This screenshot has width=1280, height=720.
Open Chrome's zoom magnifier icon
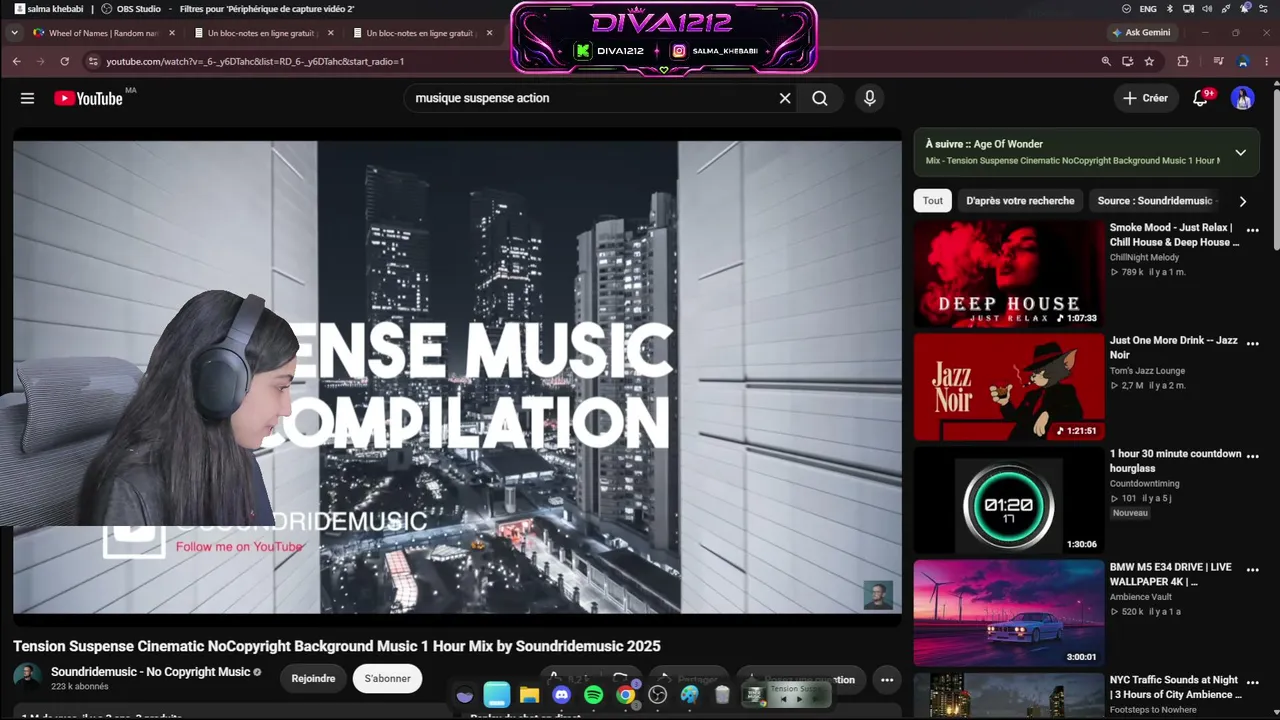click(1106, 61)
